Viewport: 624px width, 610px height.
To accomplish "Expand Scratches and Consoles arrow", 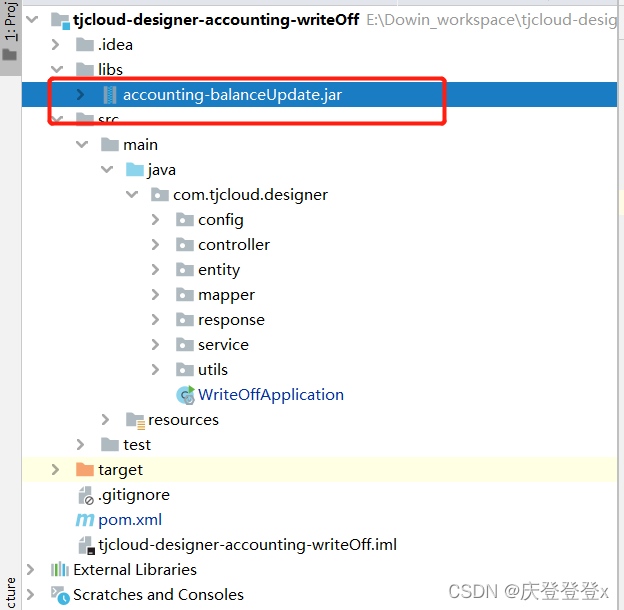I will 31,594.
